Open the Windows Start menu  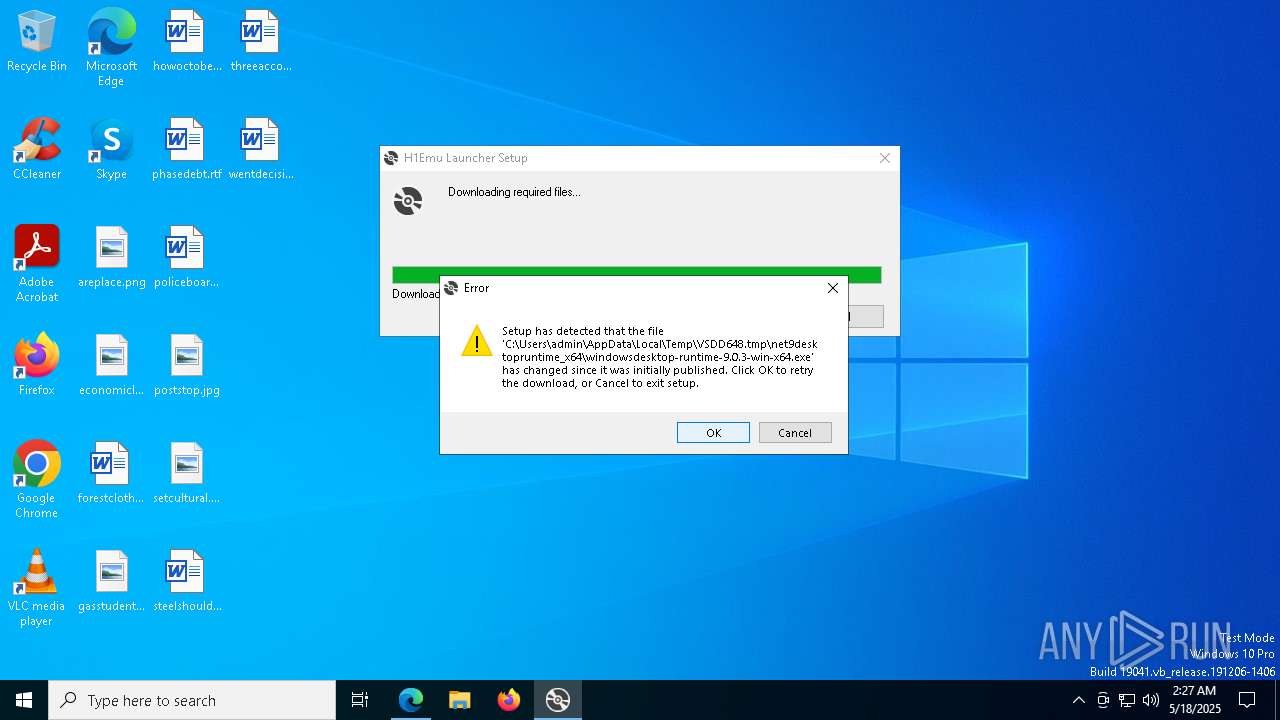click(24, 700)
